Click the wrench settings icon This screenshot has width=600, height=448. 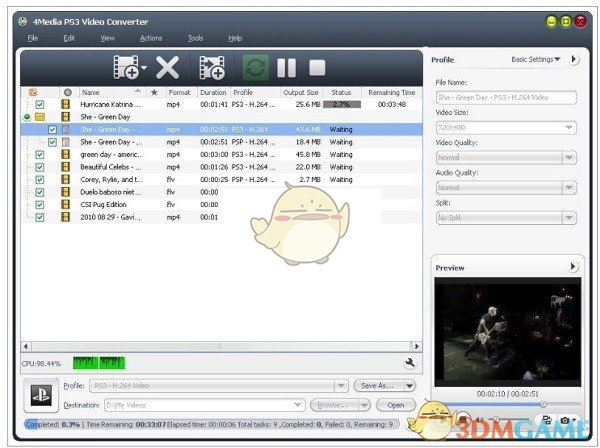410,362
